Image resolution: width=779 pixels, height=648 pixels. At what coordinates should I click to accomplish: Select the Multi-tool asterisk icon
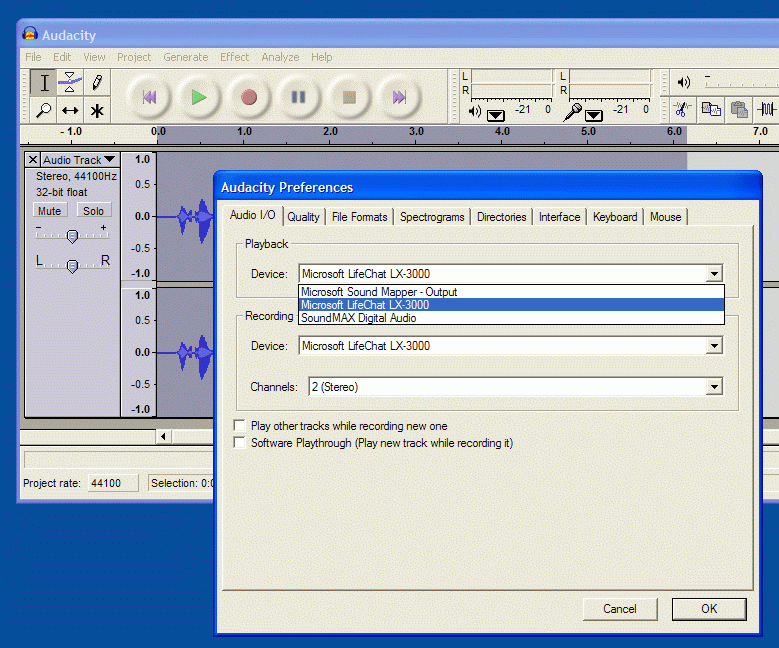(97, 110)
